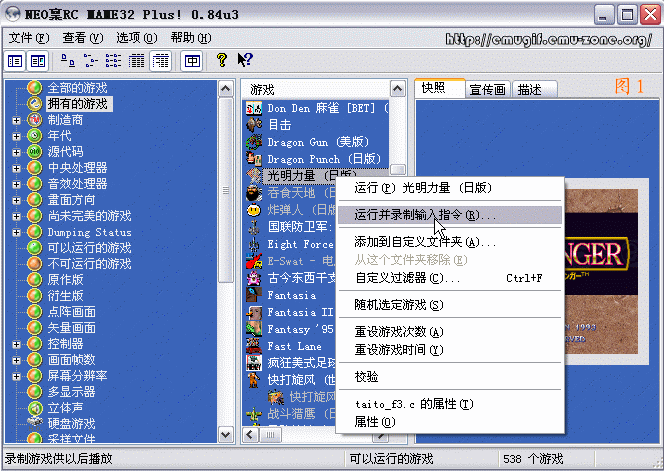Image resolution: width=664 pixels, height=471 pixels.
Task: Expand the 尚未完美的游戏 tree node
Action: coord(17,216)
